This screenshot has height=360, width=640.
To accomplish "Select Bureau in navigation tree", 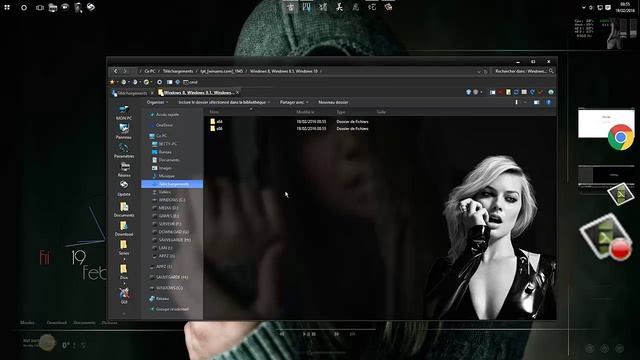I will [162, 152].
